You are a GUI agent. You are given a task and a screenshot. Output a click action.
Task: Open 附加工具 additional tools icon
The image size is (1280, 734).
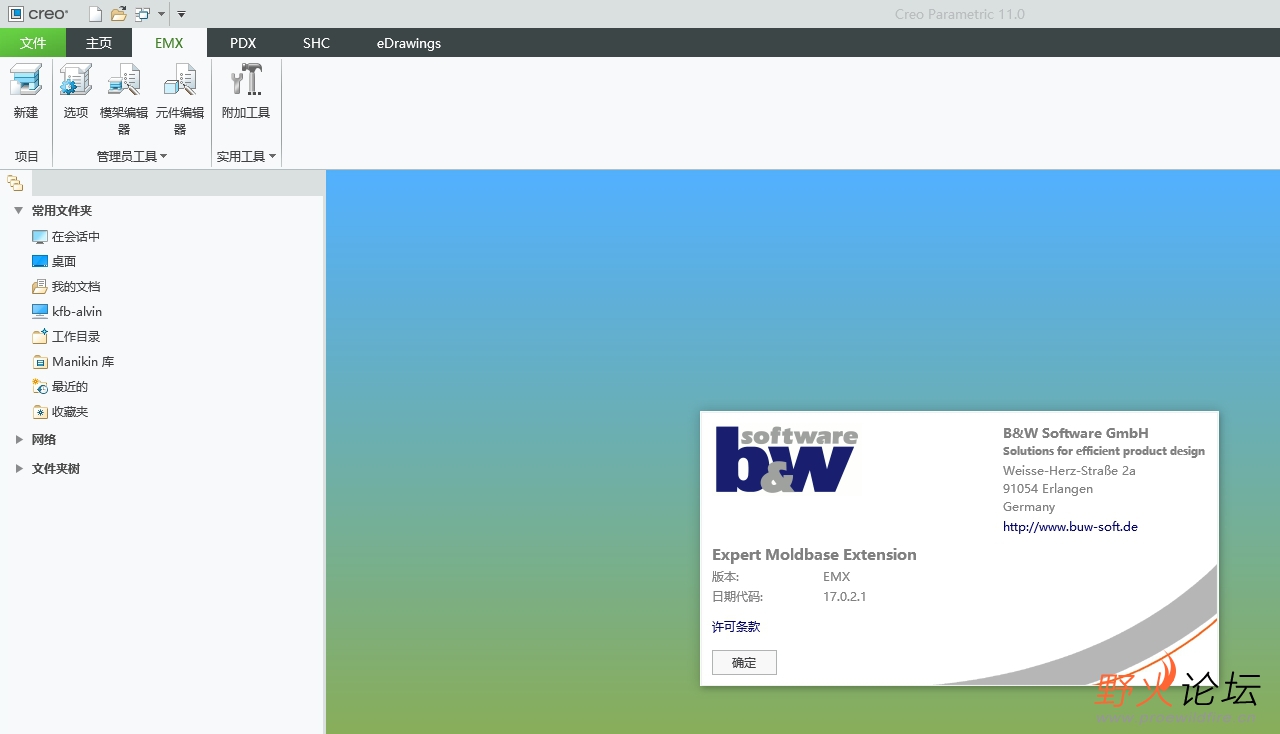[x=246, y=80]
